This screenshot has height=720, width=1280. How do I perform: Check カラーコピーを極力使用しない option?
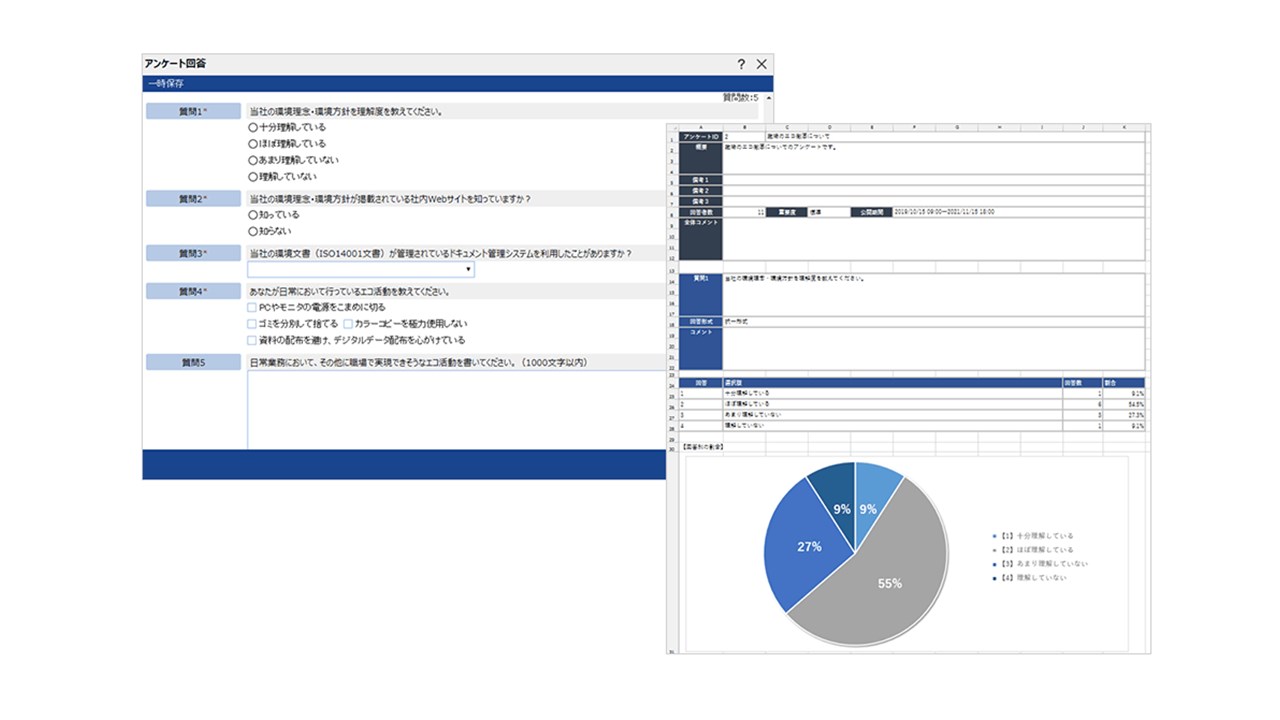click(x=348, y=324)
